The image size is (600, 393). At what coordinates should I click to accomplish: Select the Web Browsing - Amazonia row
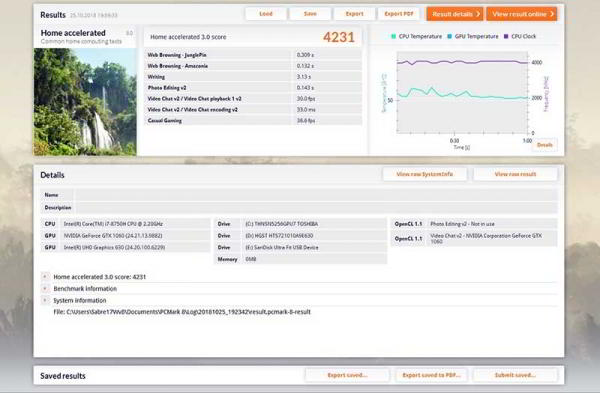(x=253, y=66)
